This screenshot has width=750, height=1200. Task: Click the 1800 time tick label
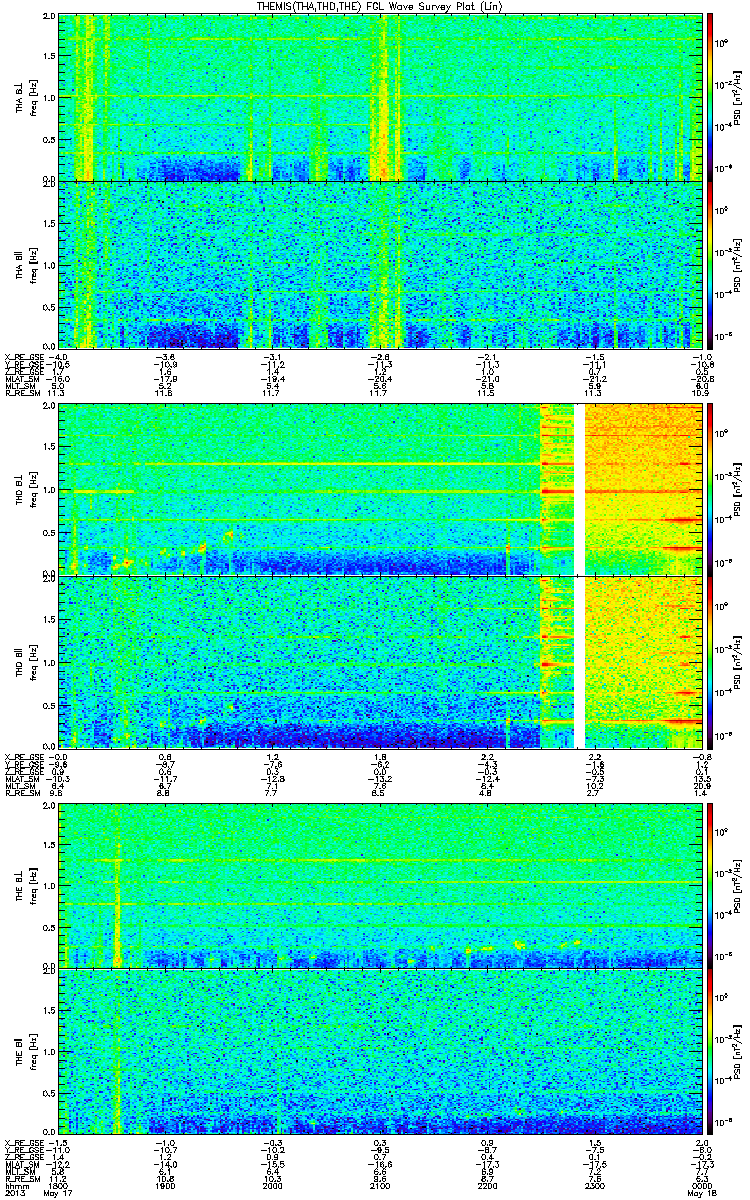tap(60, 1184)
